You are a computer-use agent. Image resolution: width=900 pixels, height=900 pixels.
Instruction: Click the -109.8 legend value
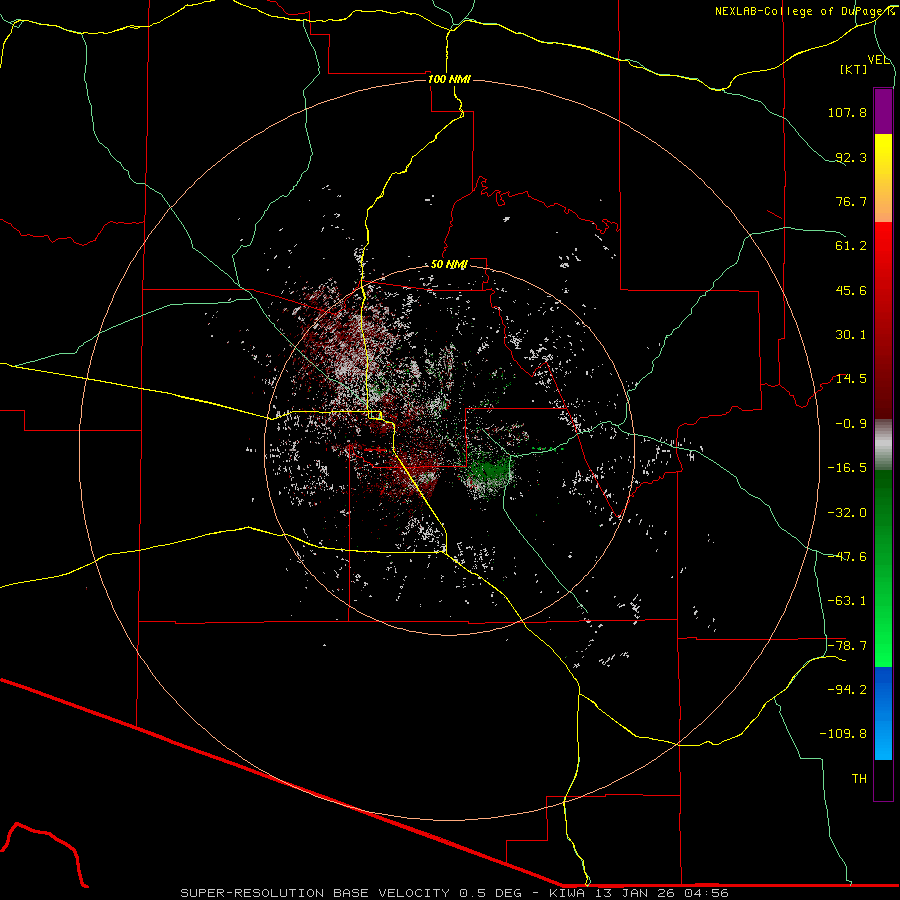[x=843, y=734]
